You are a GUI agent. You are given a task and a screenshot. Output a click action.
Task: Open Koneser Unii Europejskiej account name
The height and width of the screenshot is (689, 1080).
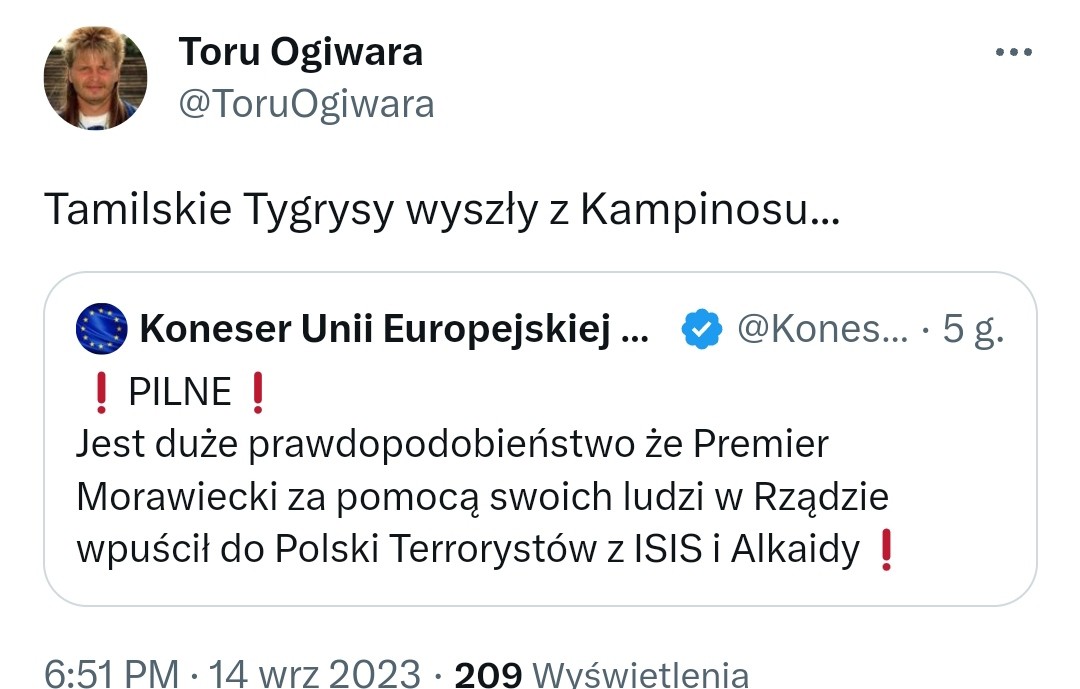395,329
